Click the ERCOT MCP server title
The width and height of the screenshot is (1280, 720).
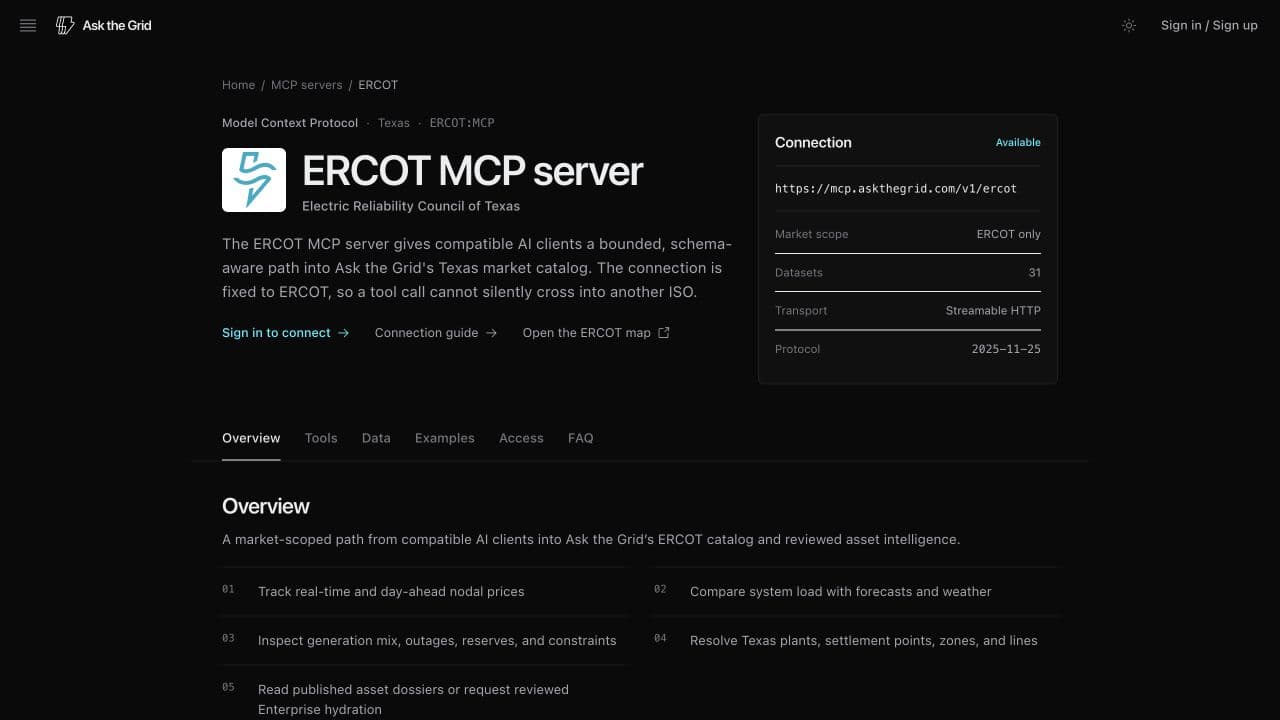point(472,171)
